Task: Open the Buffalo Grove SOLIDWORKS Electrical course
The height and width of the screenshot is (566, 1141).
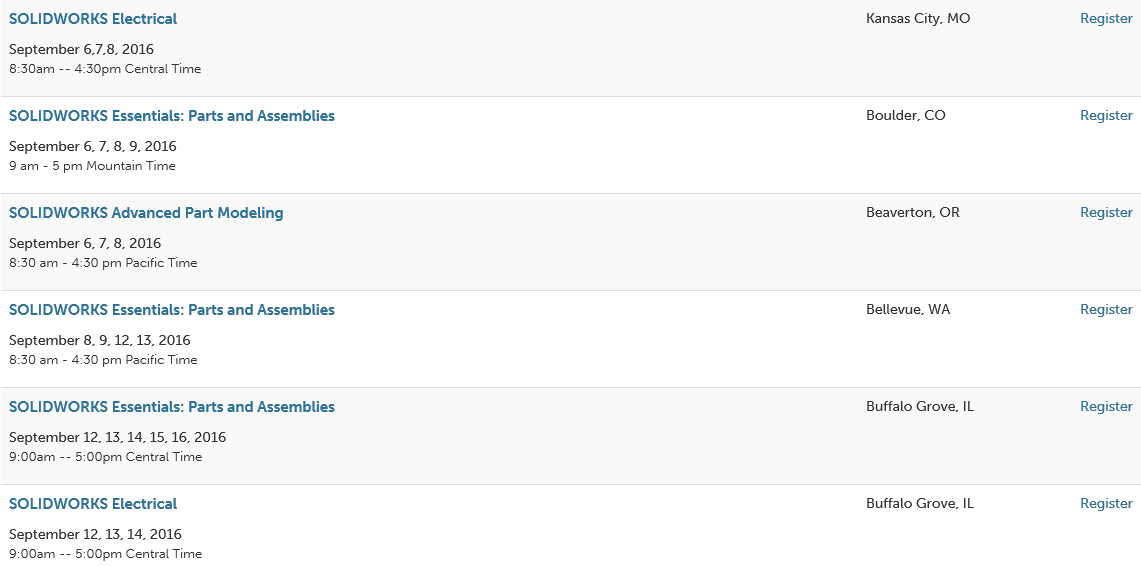Action: coord(93,504)
